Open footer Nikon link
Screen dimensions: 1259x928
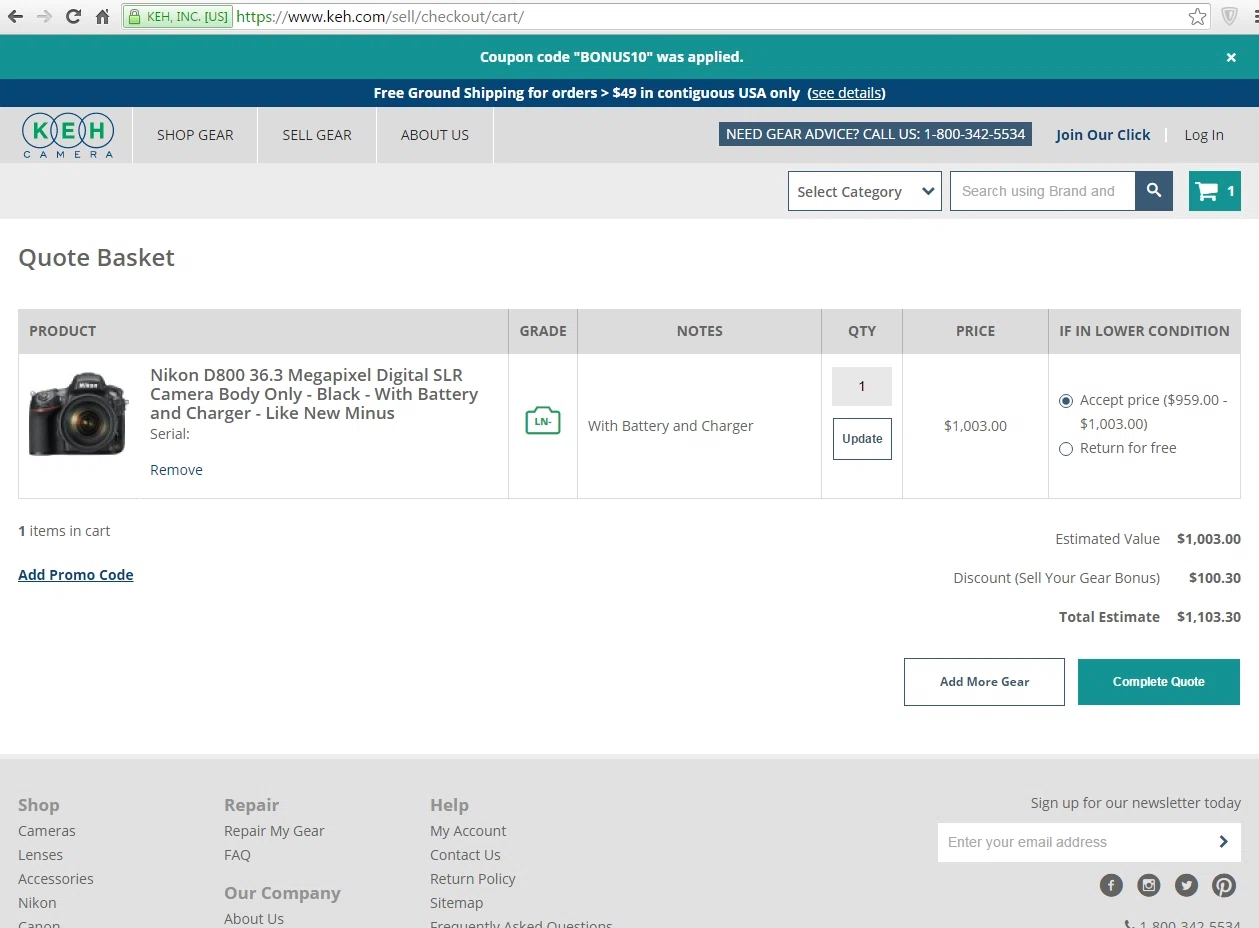37,903
